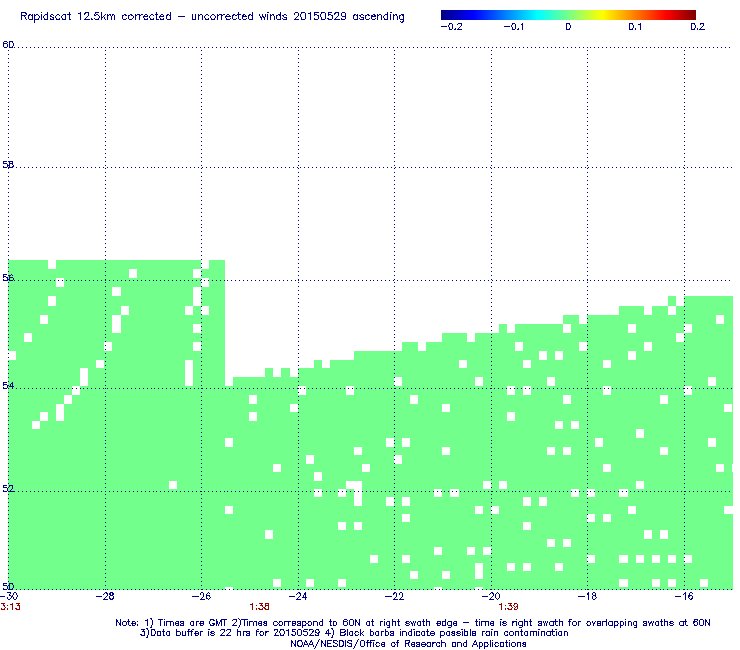Click the '-0.1' color scale label
Screen dimensions: 740x650
[513, 27]
